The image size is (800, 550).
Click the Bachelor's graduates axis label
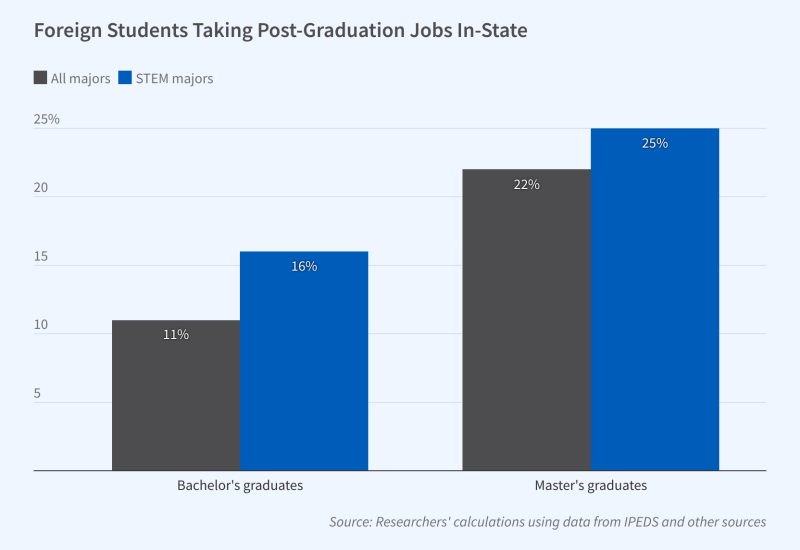(240, 486)
